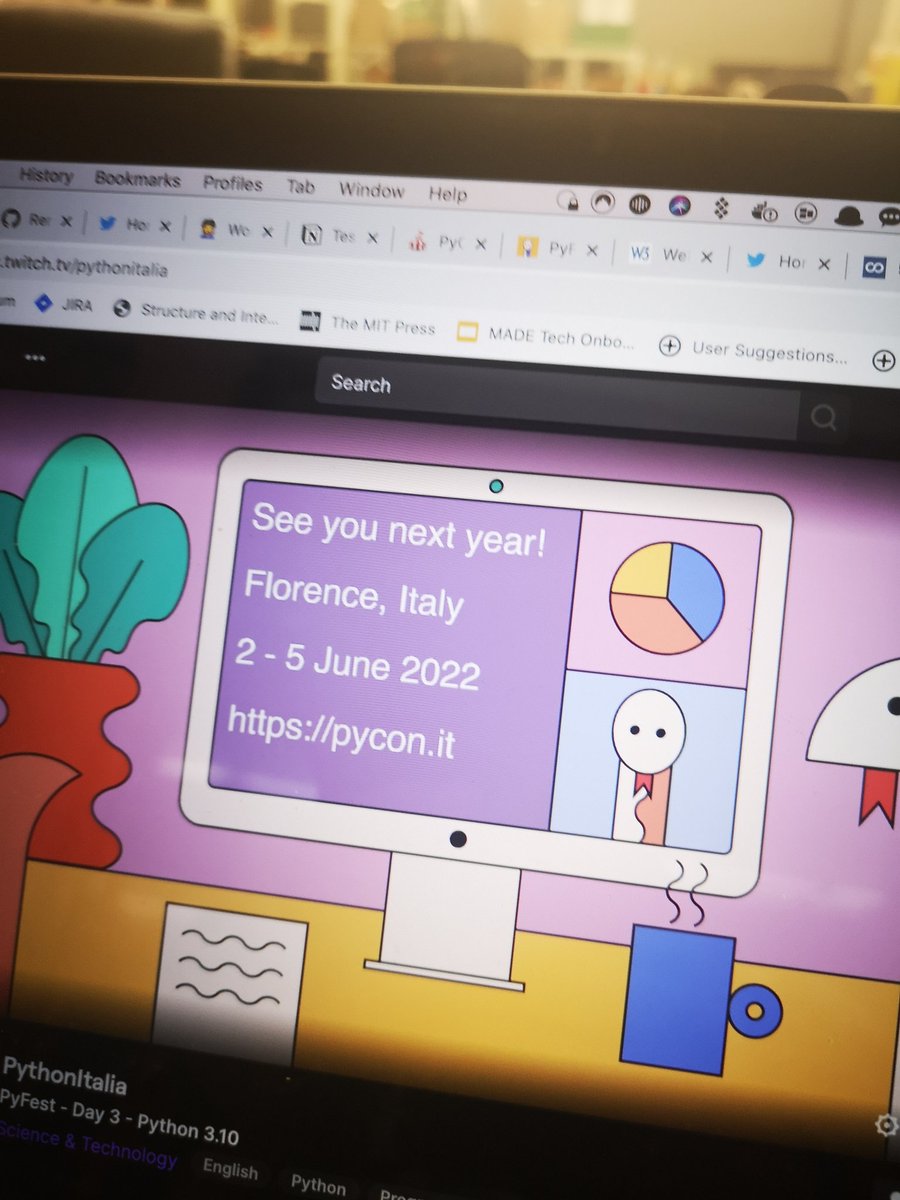Click the magnifier search button
Image resolution: width=900 pixels, height=1200 pixels.
pyautogui.click(x=823, y=417)
